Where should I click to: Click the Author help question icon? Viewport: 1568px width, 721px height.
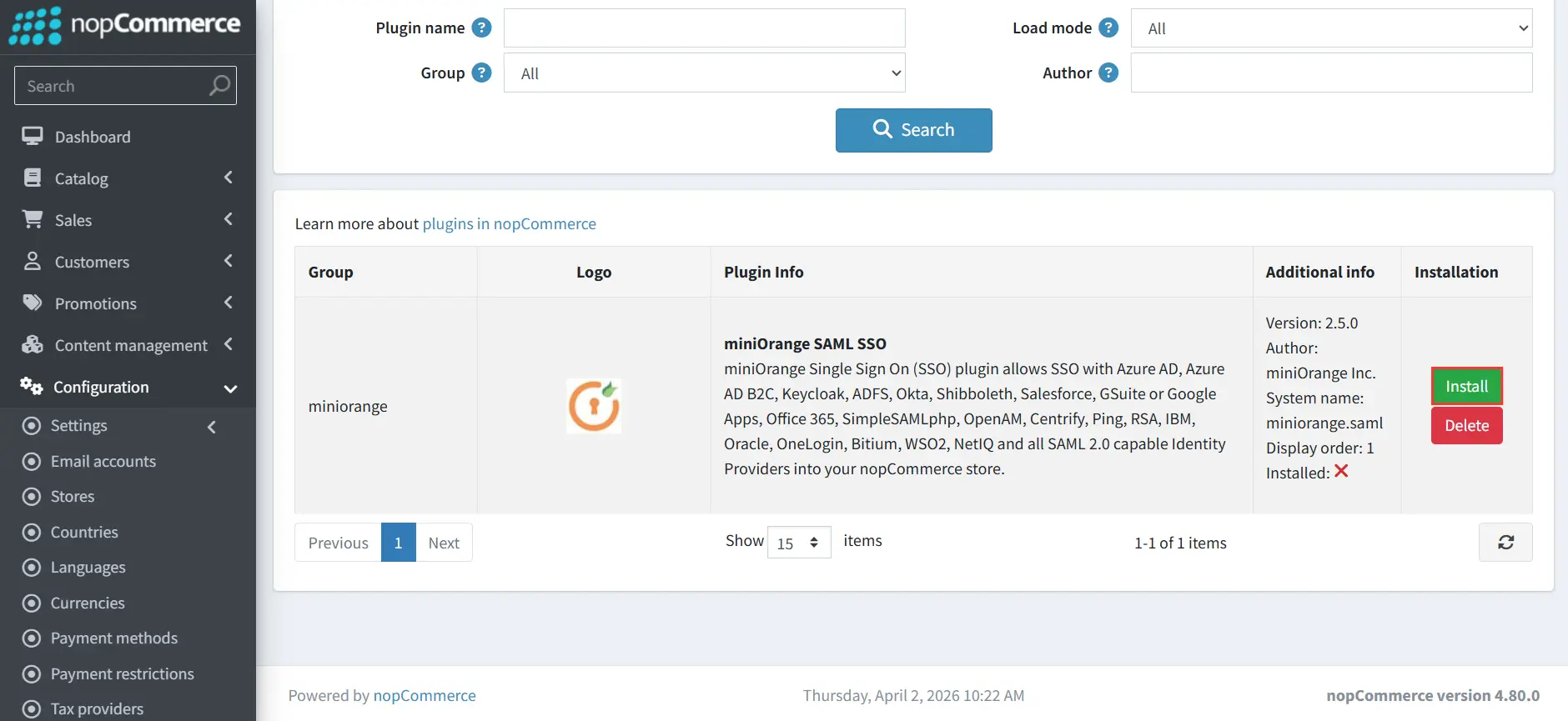1108,73
